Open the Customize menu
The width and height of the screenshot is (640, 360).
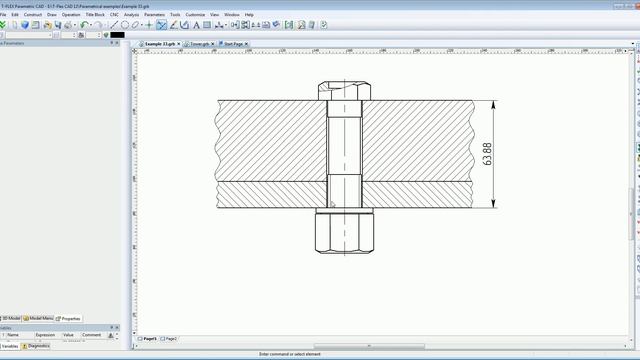(195, 15)
